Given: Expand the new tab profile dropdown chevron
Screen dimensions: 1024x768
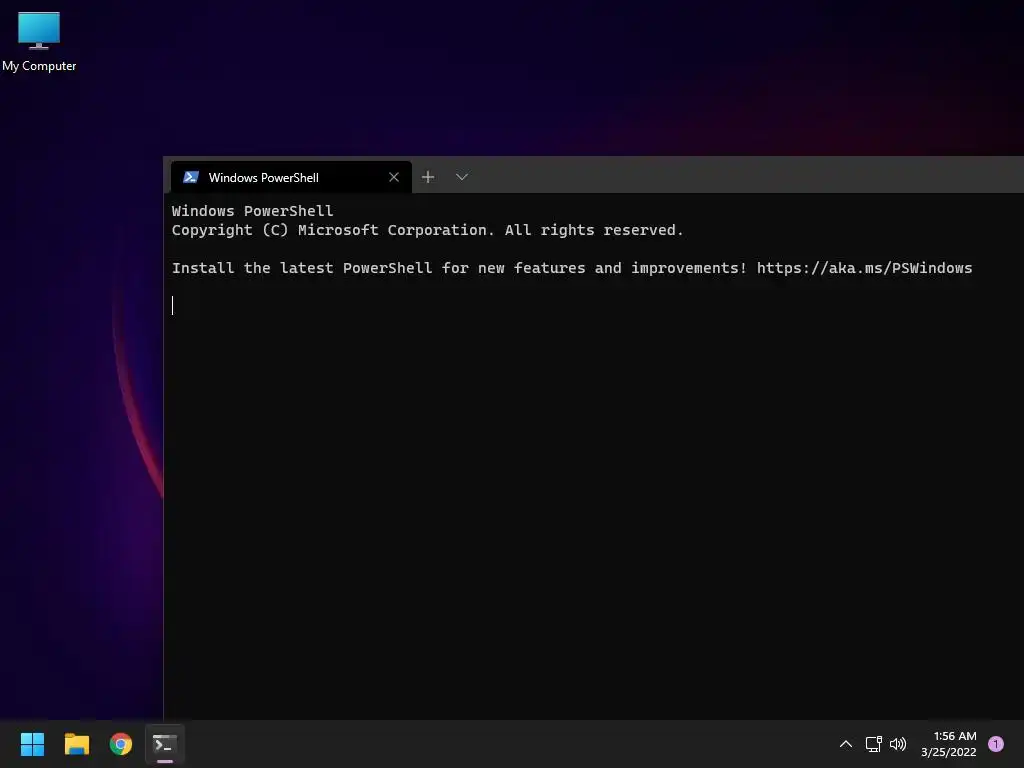Looking at the screenshot, I should [x=462, y=177].
